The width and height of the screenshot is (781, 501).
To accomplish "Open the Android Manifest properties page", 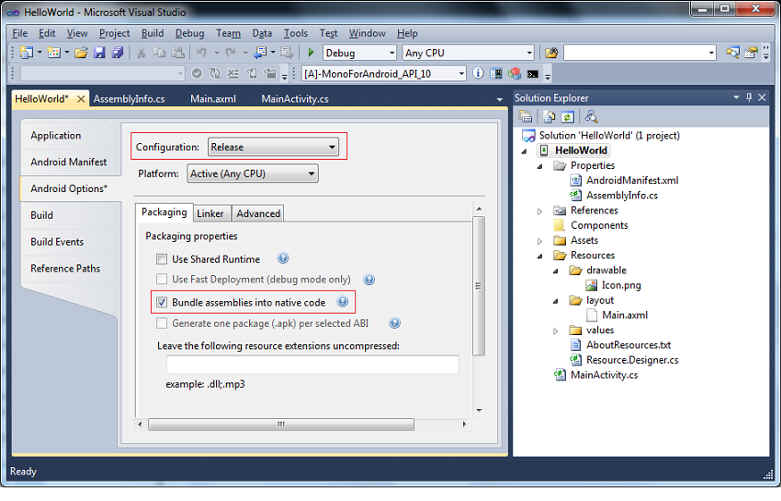I will 69,162.
